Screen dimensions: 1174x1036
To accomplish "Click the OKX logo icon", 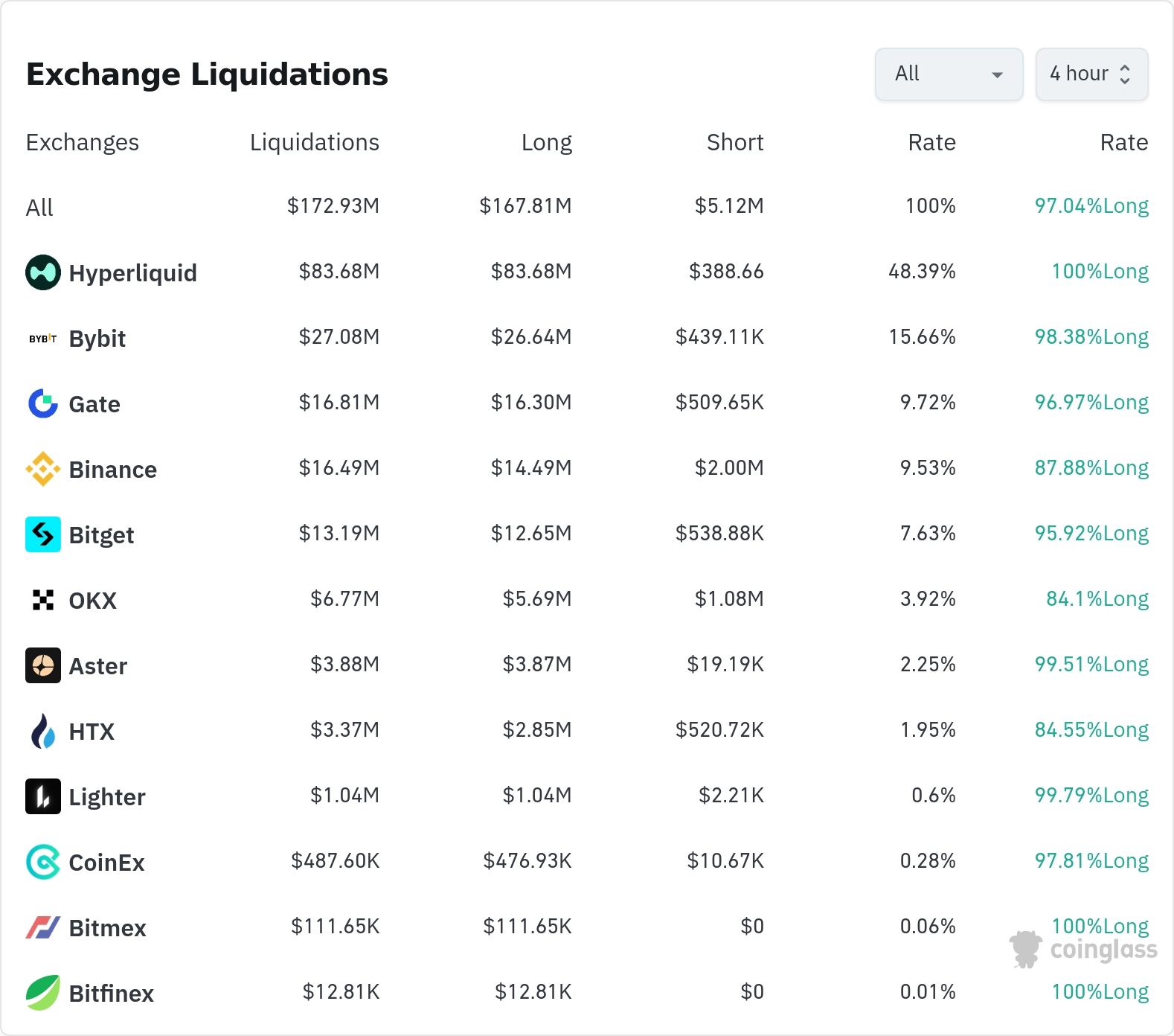I will (43, 600).
